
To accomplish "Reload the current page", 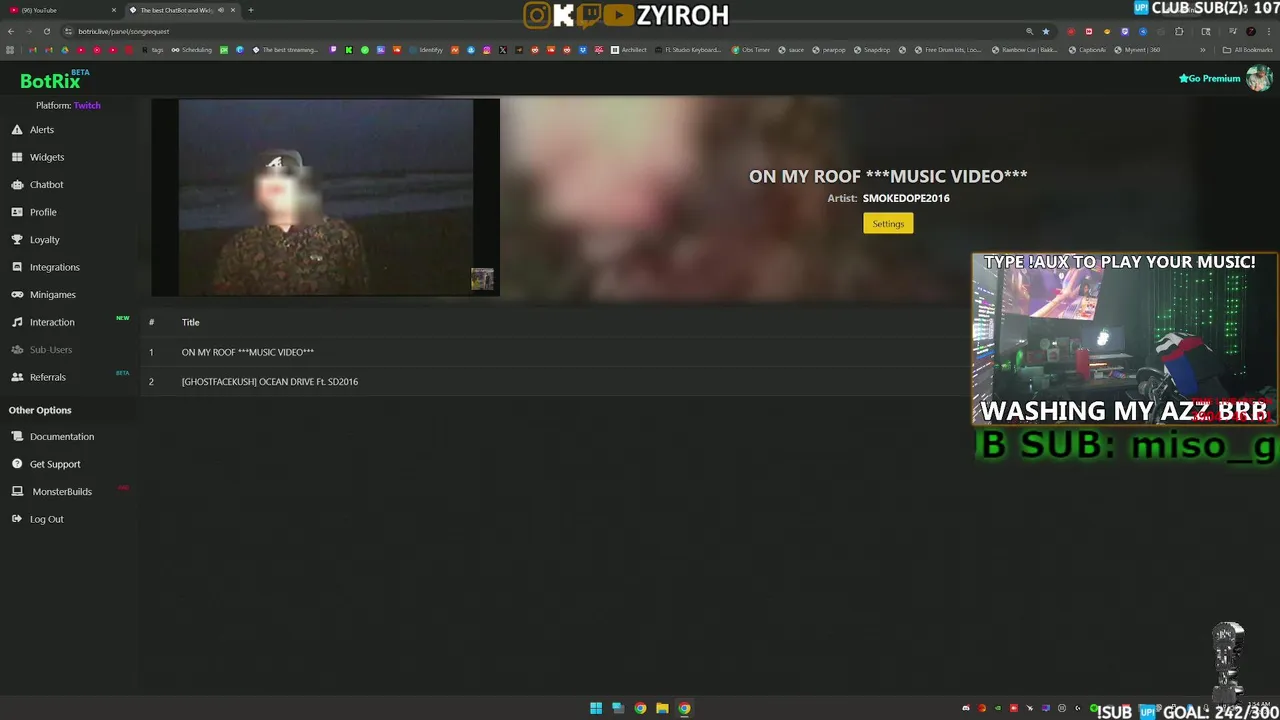I will click(x=46, y=31).
